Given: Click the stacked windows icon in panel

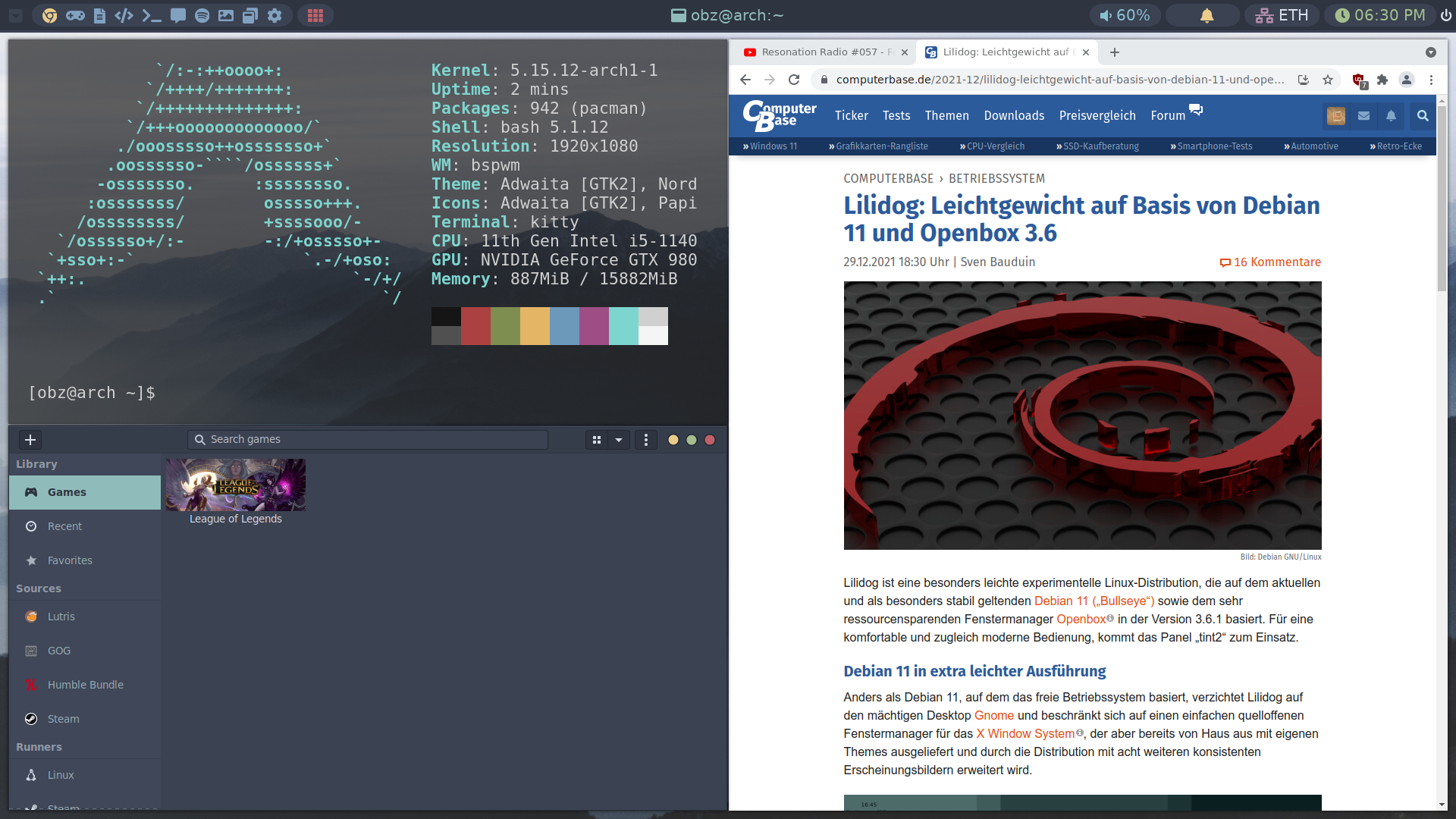Looking at the screenshot, I should 250,15.
